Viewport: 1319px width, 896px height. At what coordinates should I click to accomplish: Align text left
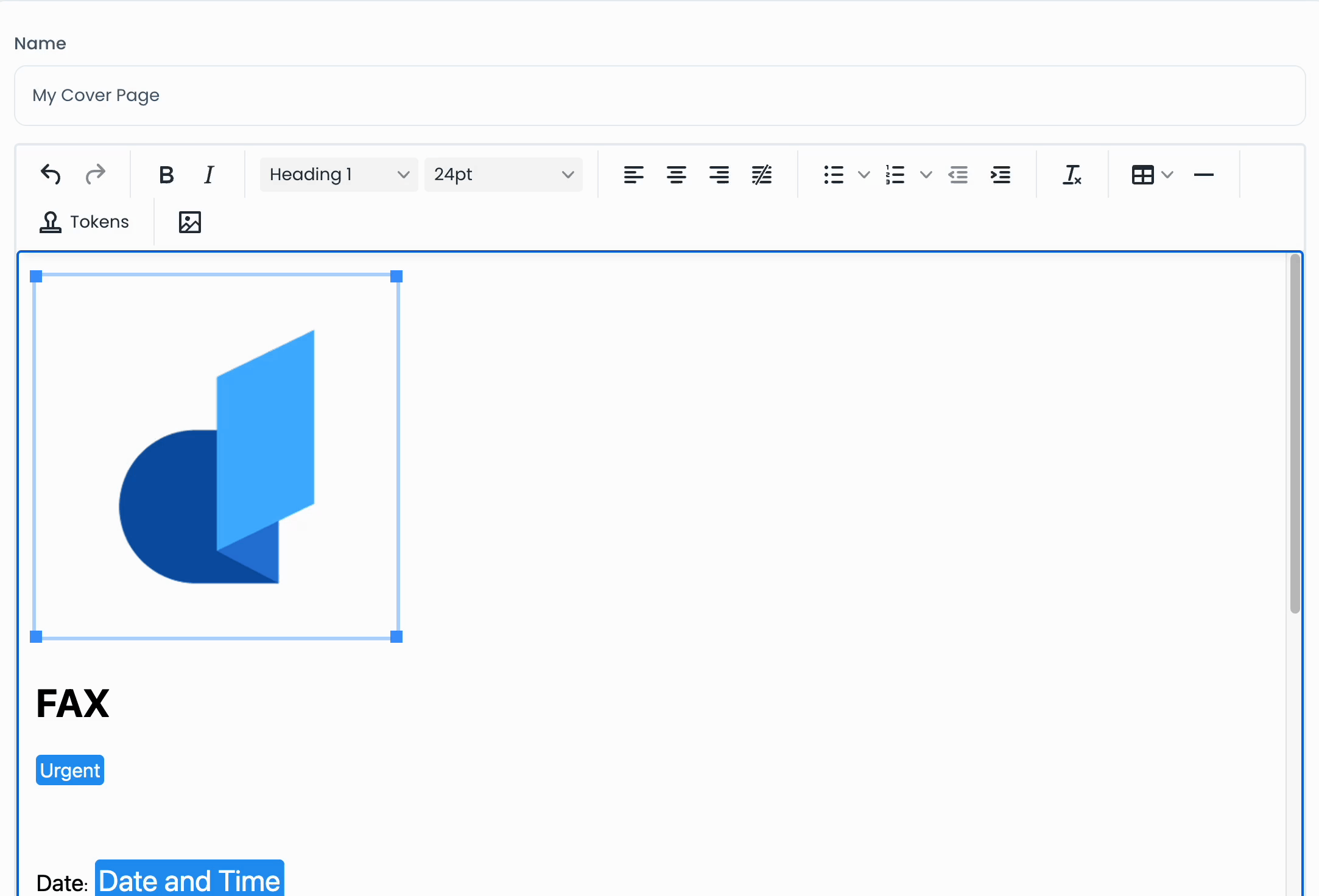(633, 175)
